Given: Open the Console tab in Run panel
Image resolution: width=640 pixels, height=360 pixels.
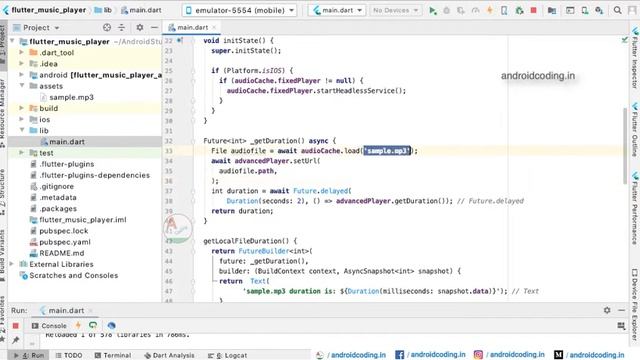Looking at the screenshot, I should 49,326.
